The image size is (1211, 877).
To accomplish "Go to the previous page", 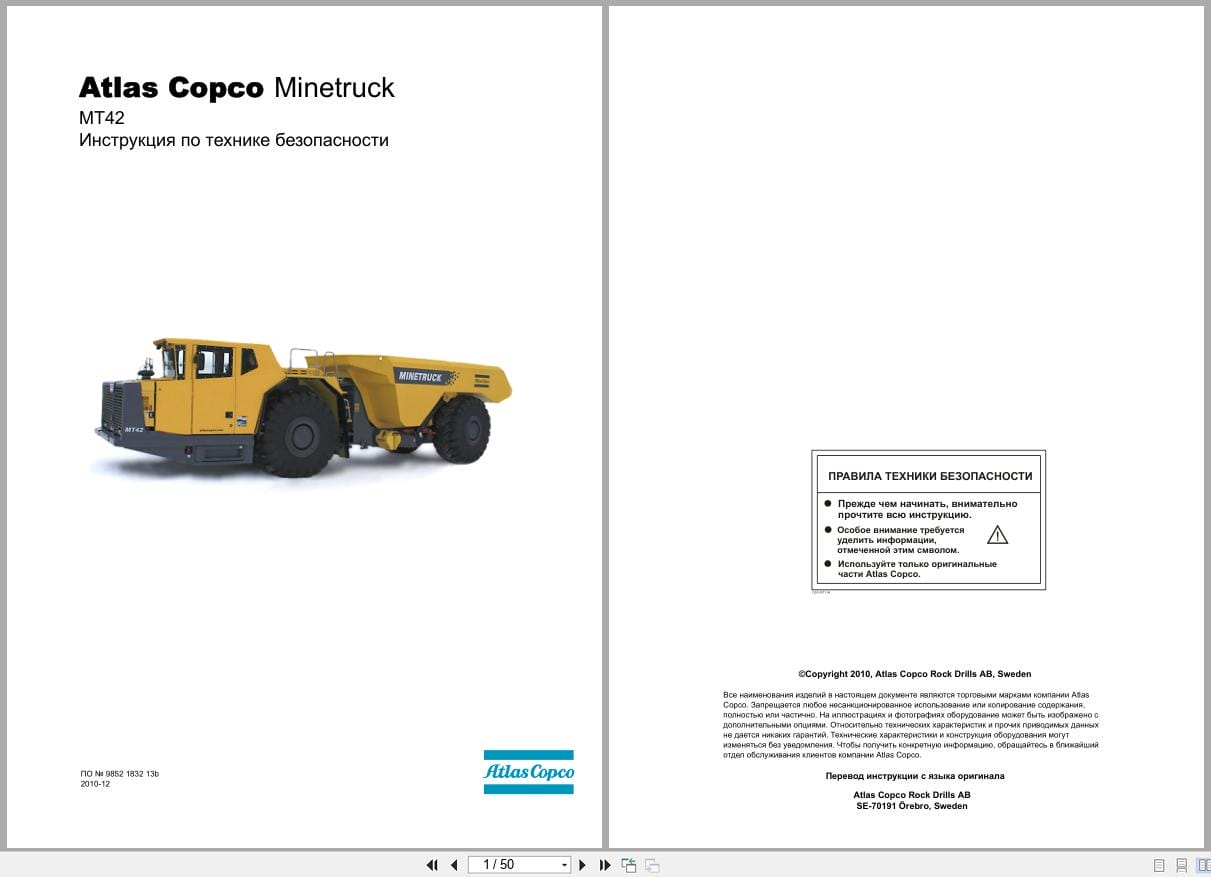I will coord(454,865).
